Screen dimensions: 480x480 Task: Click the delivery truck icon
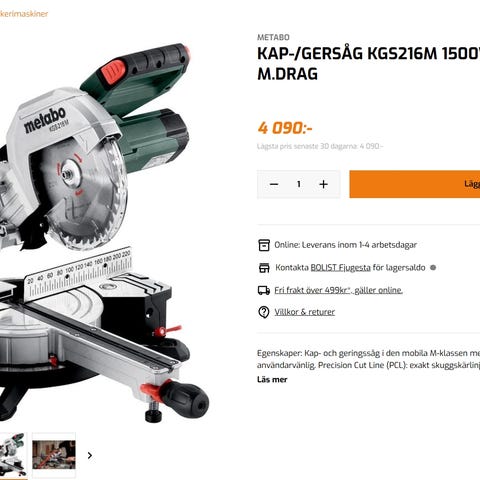click(x=264, y=290)
